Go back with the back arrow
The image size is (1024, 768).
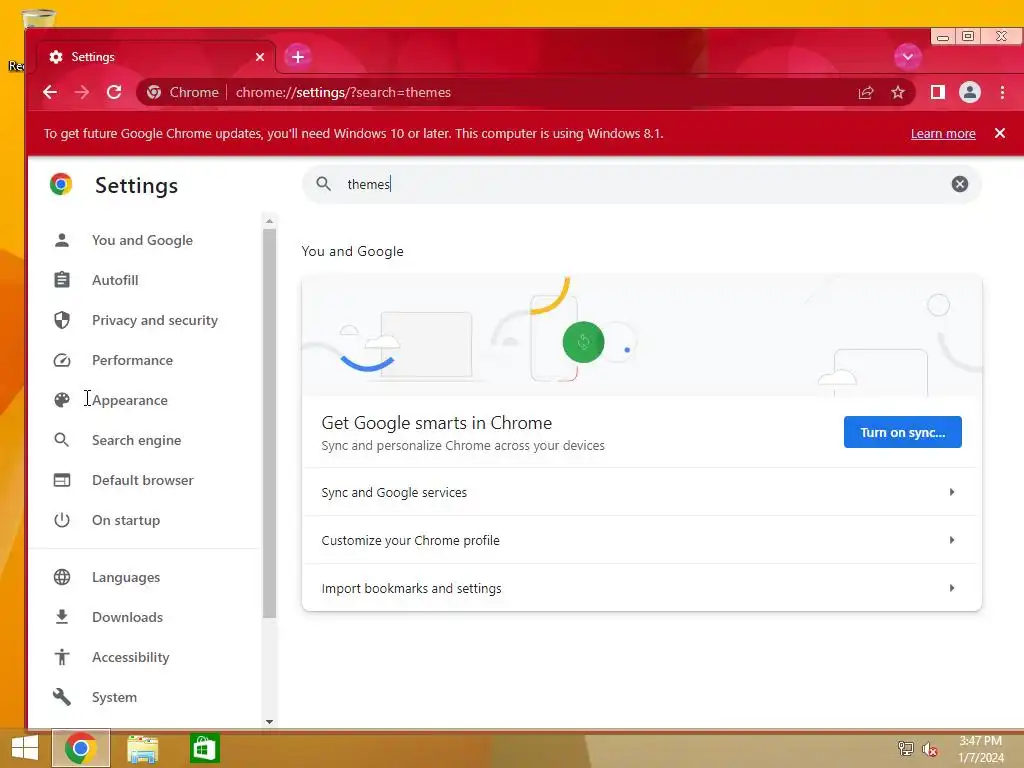[x=50, y=92]
